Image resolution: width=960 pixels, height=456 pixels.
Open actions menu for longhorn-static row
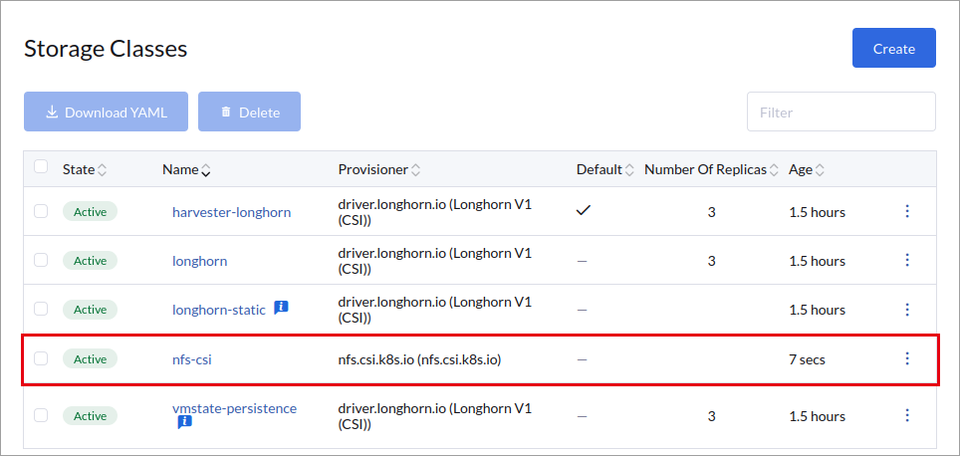pyautogui.click(x=907, y=309)
